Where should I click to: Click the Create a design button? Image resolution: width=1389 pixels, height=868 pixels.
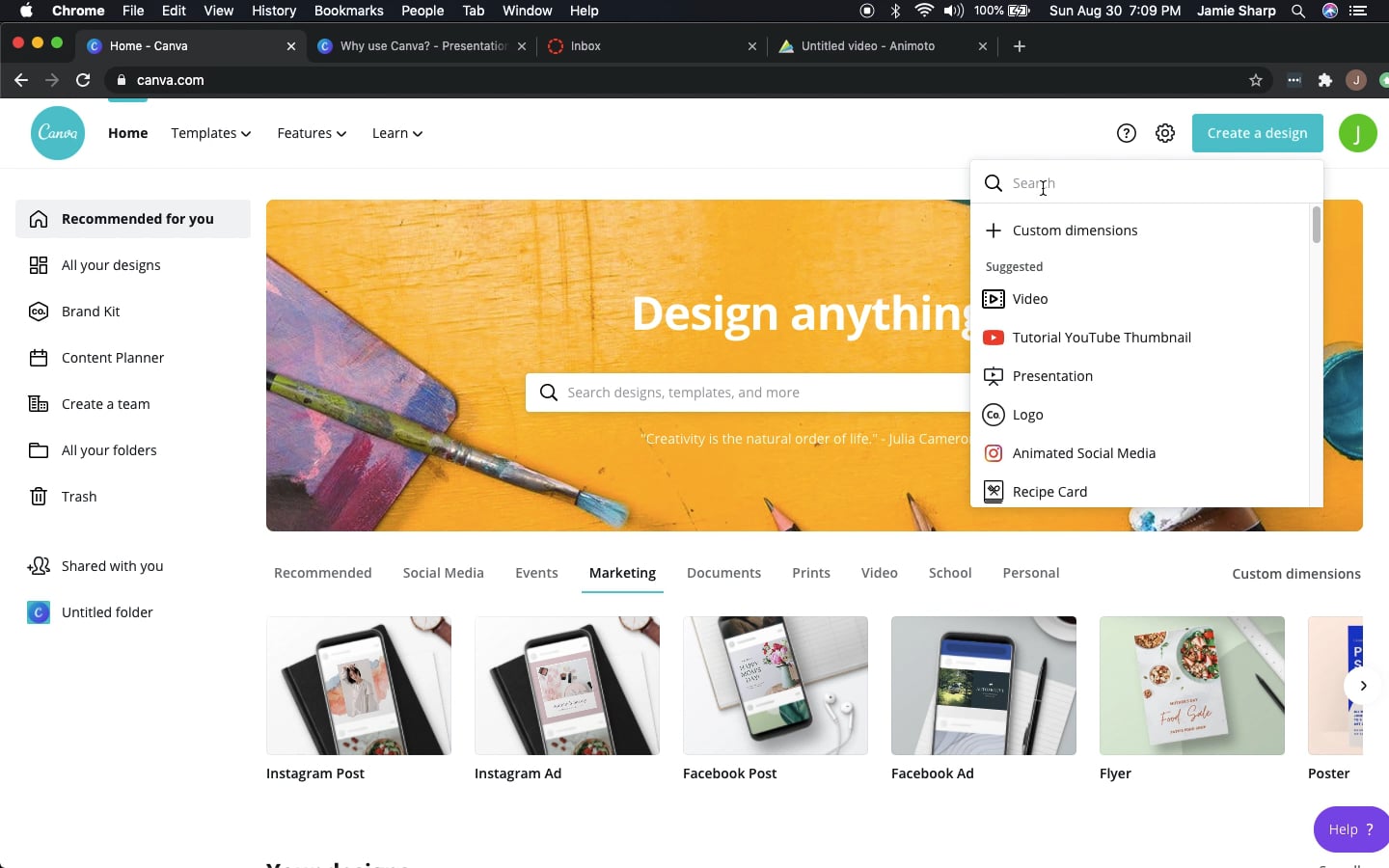point(1258,133)
